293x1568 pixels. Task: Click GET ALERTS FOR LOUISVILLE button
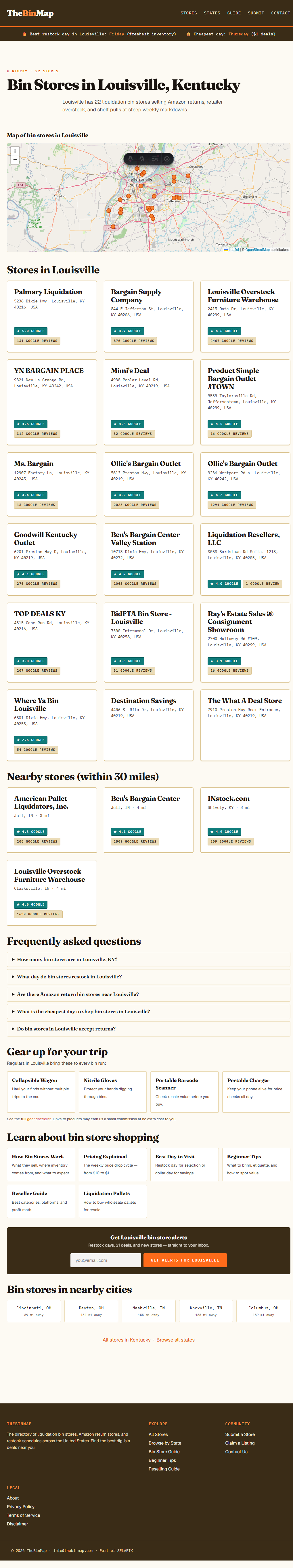[185, 1260]
